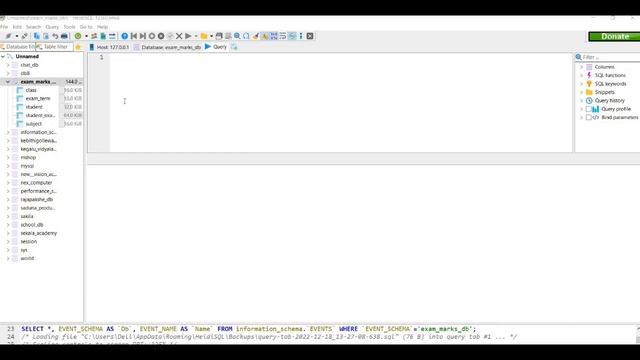
Task: Click the subject table icon
Action: [x=20, y=124]
